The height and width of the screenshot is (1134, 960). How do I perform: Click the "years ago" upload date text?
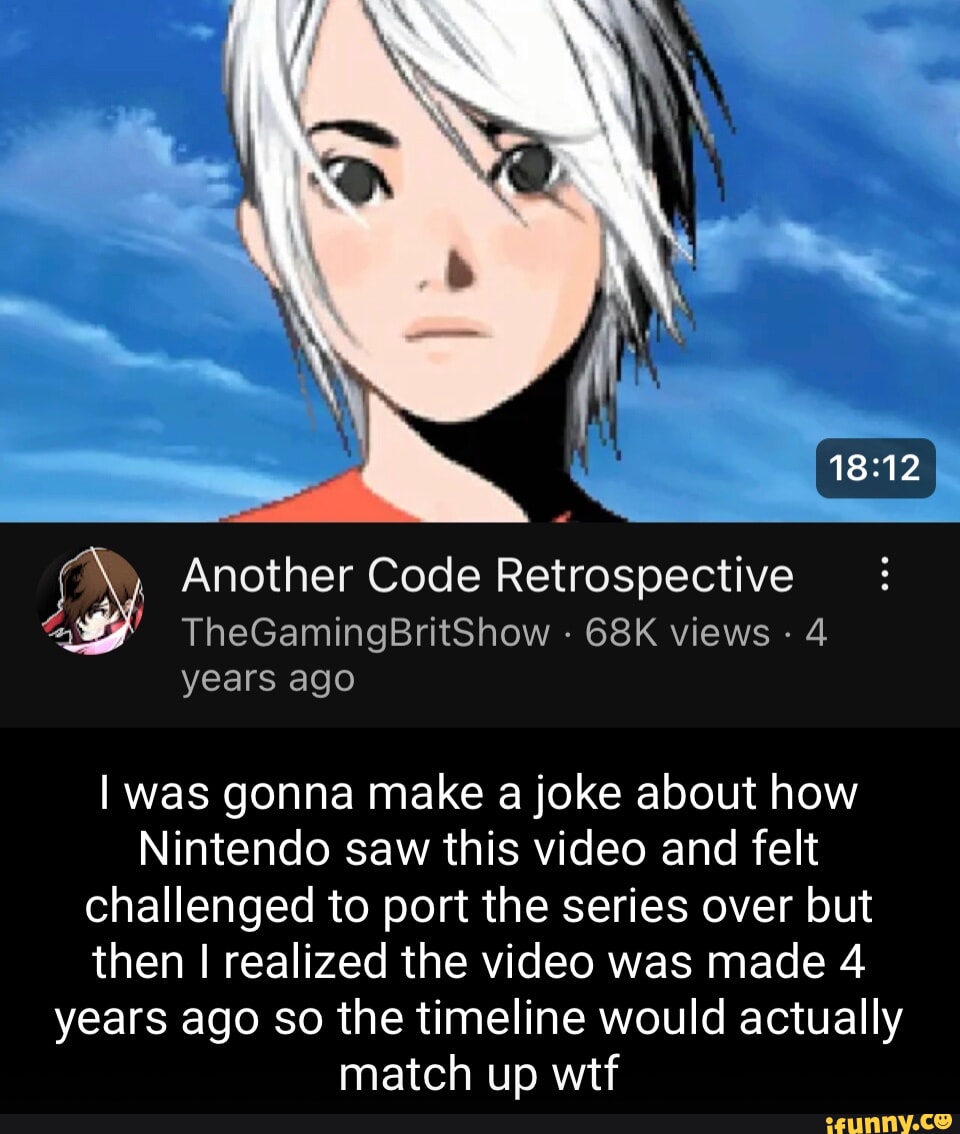pos(268,679)
